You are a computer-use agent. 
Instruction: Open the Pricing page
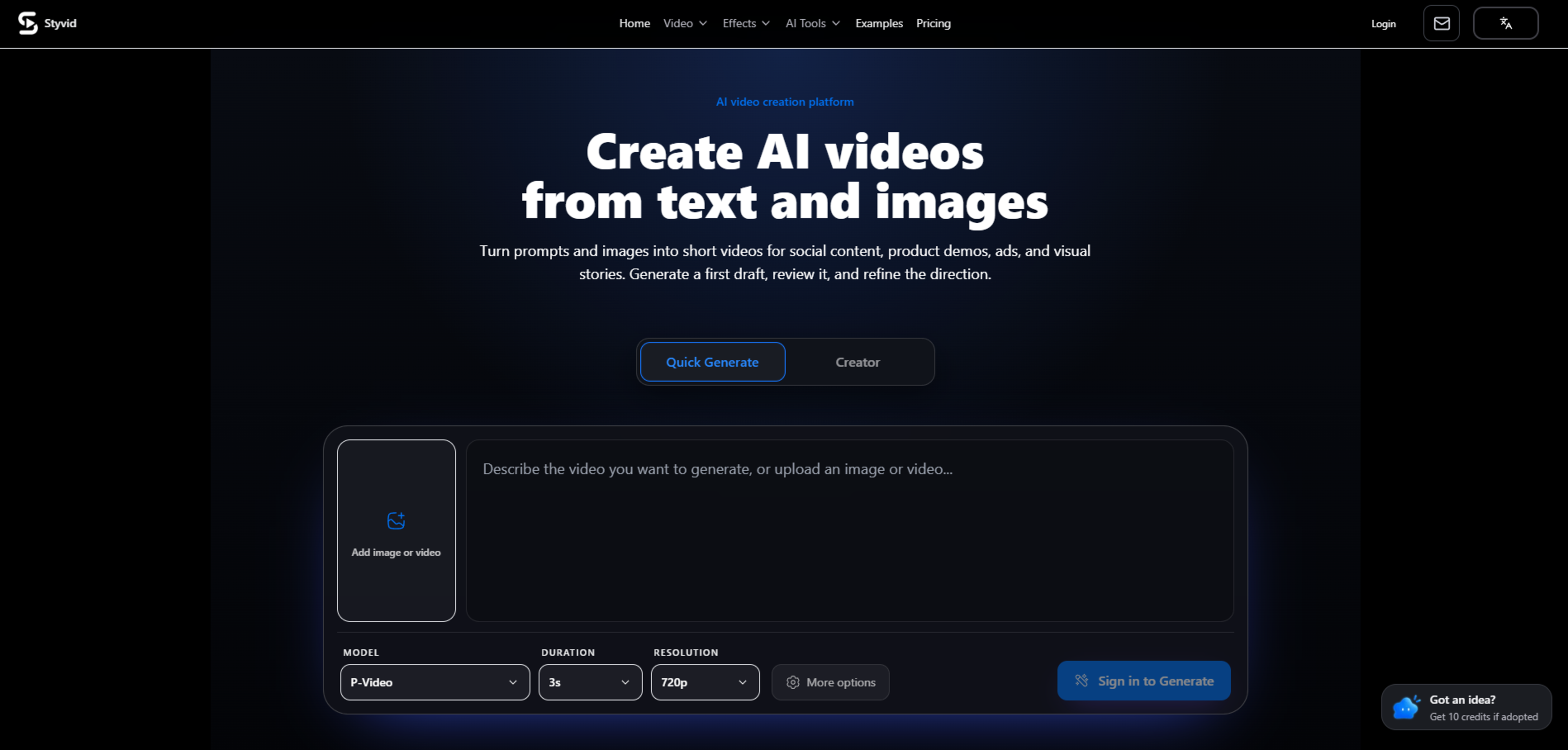(x=933, y=23)
